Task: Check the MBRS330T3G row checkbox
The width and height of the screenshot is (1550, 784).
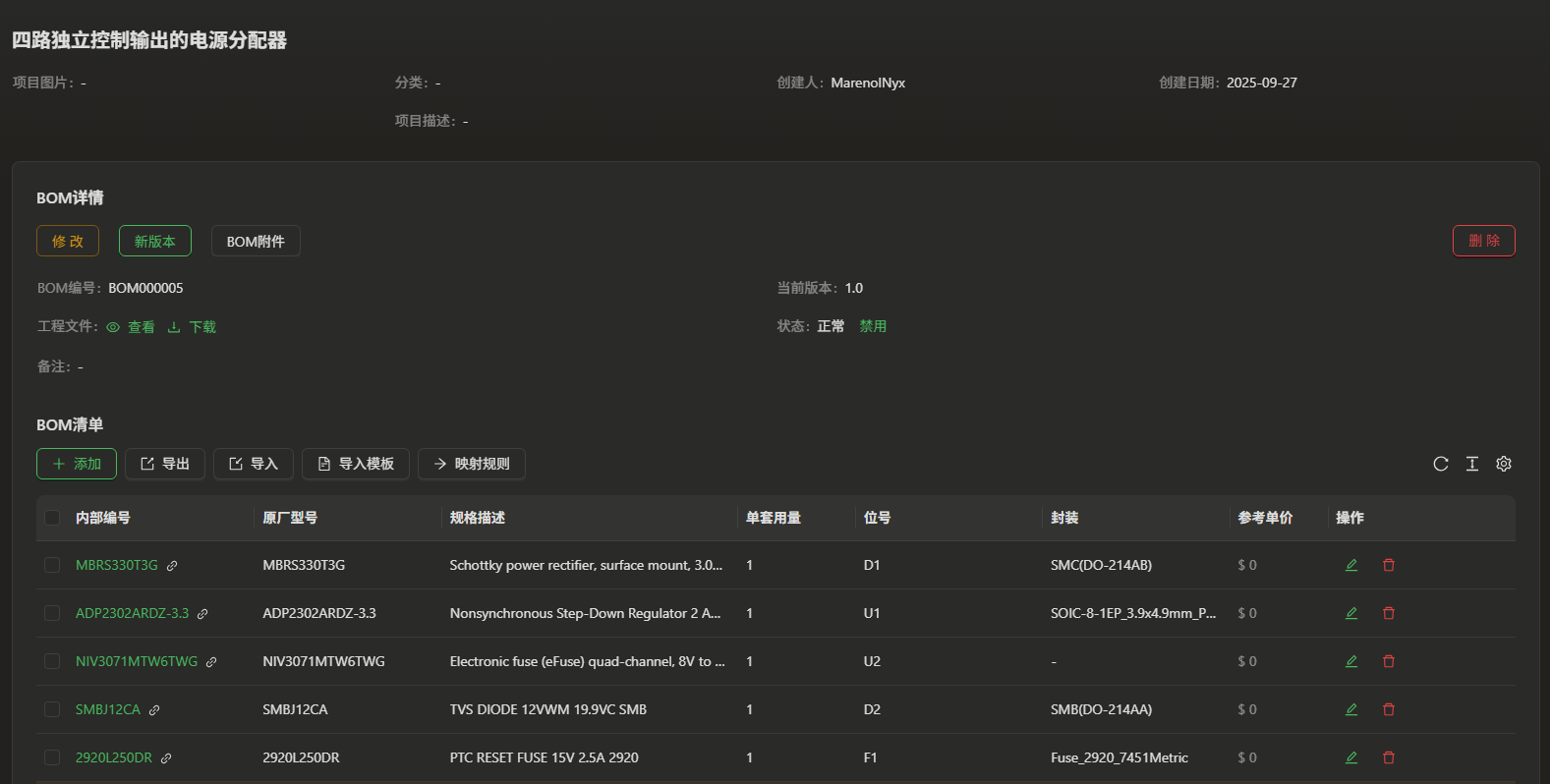Action: point(52,565)
